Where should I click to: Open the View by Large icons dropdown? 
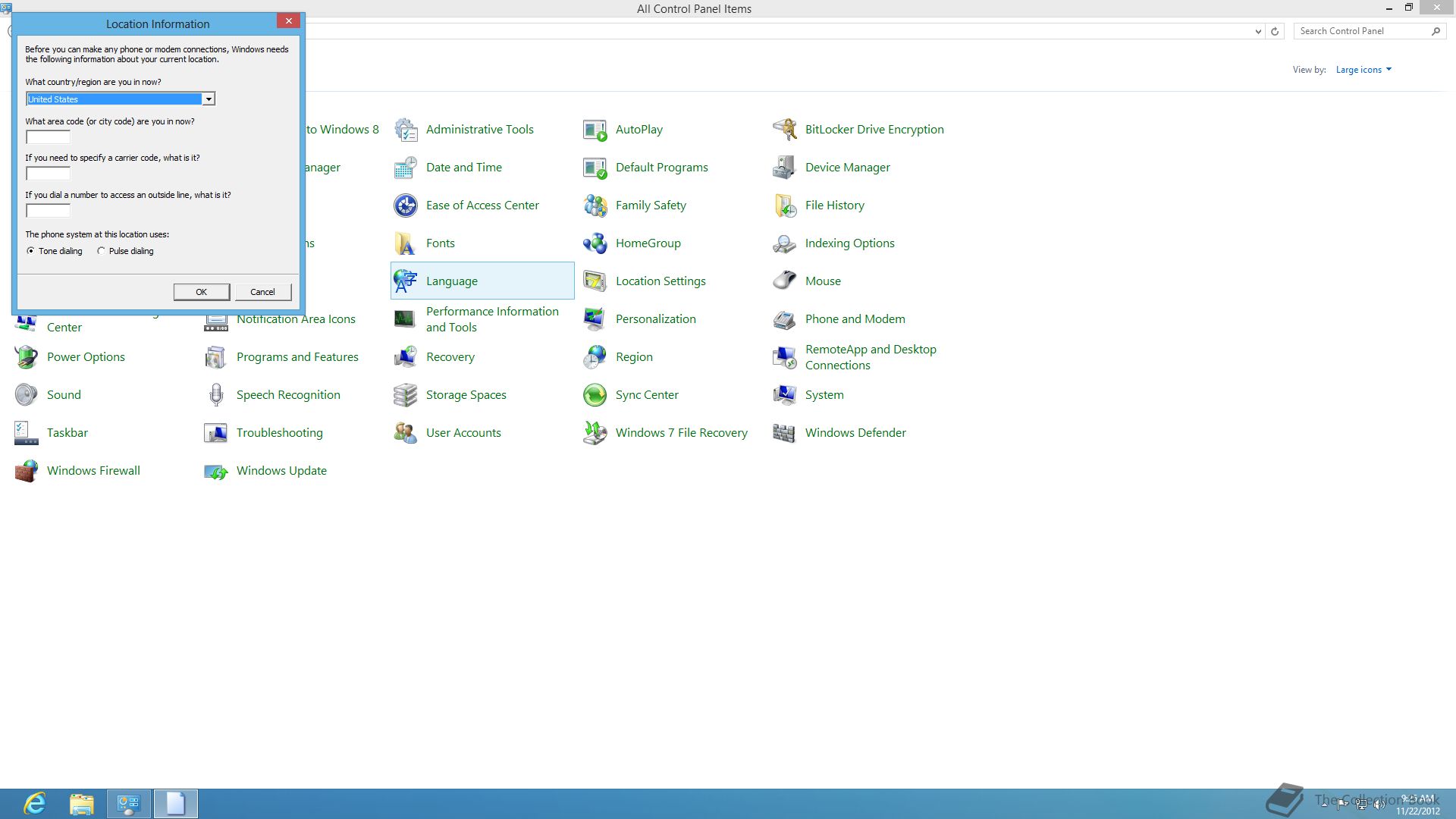(1363, 70)
